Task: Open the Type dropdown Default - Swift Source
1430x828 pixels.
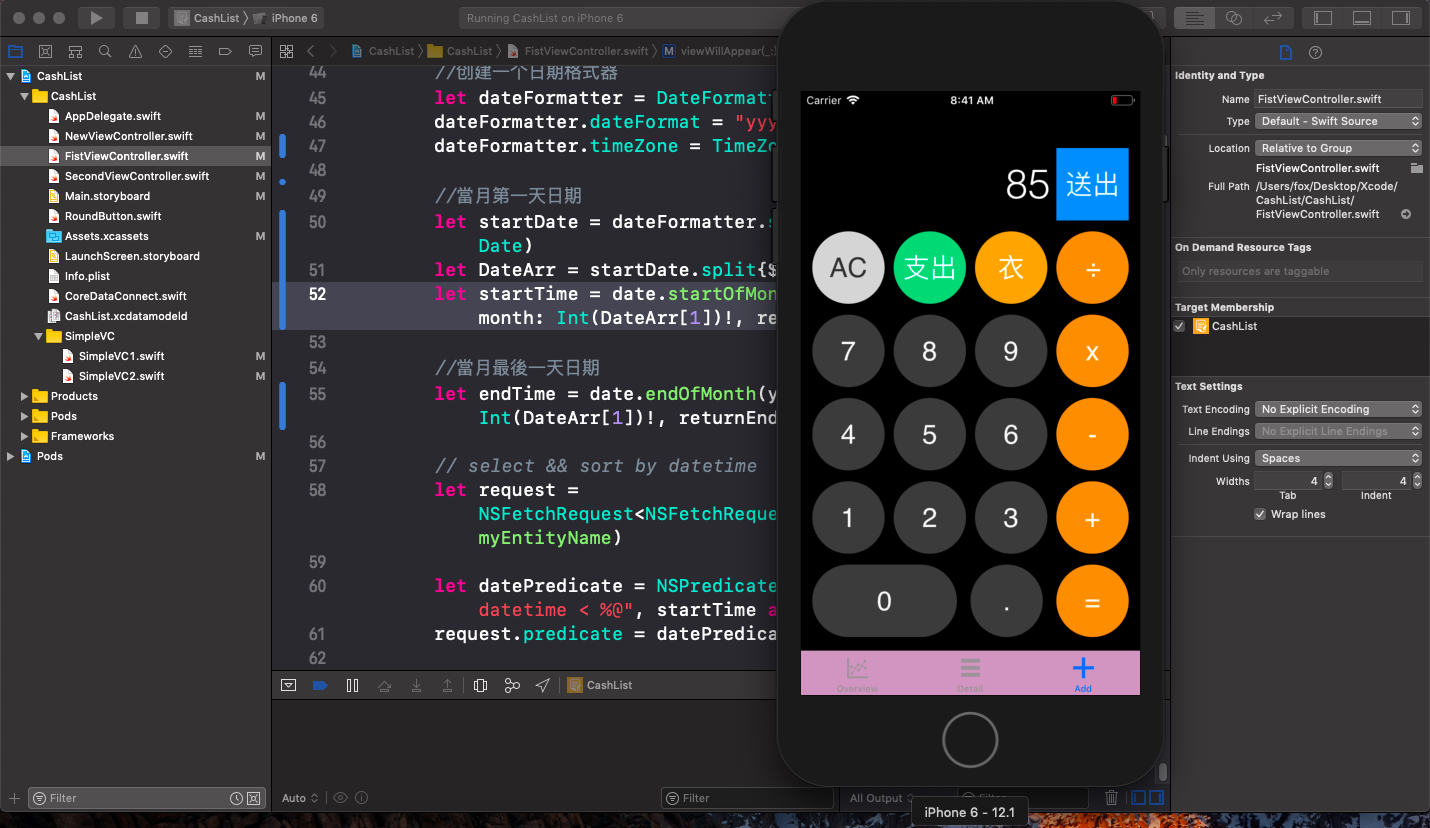Action: (1339, 121)
